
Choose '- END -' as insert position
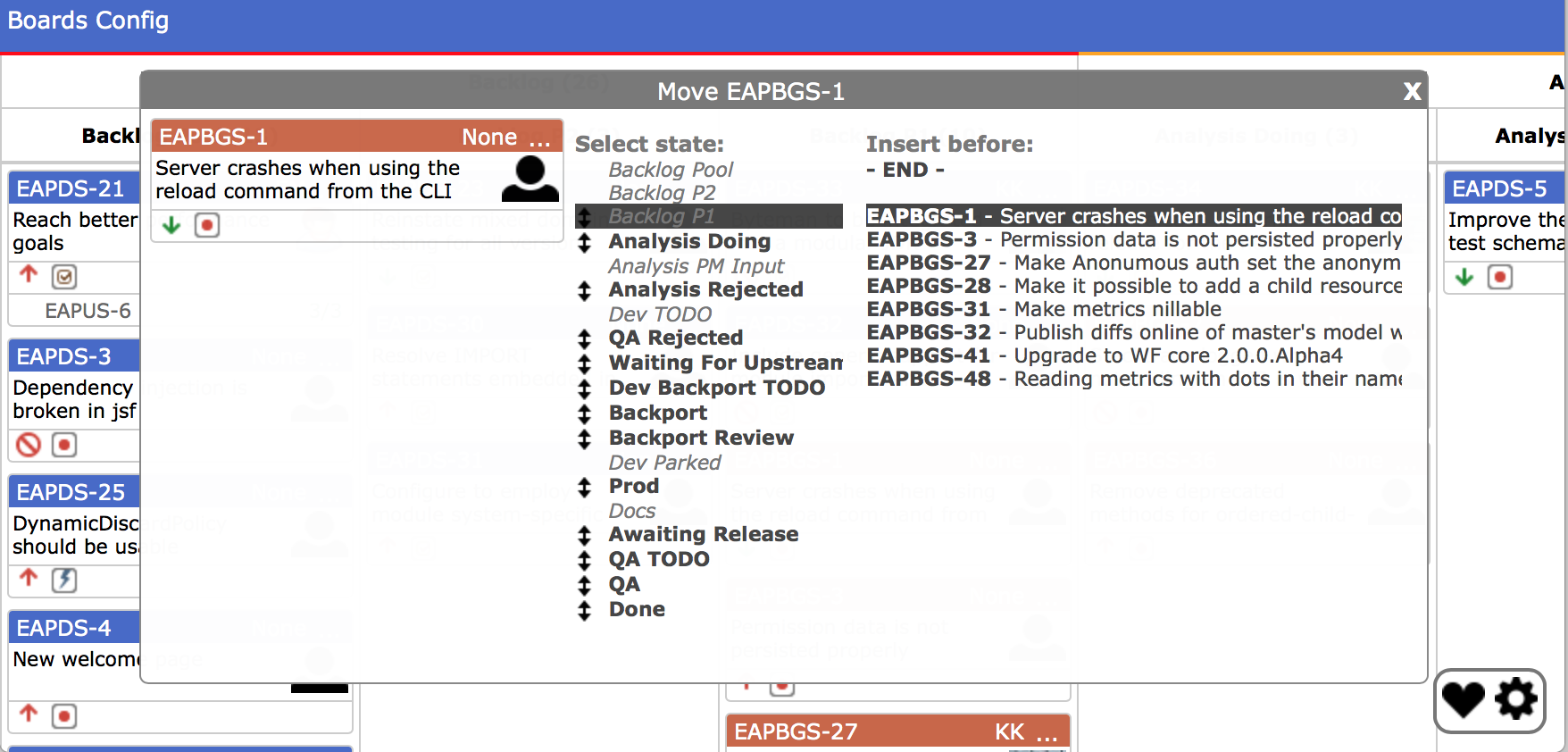tap(905, 170)
